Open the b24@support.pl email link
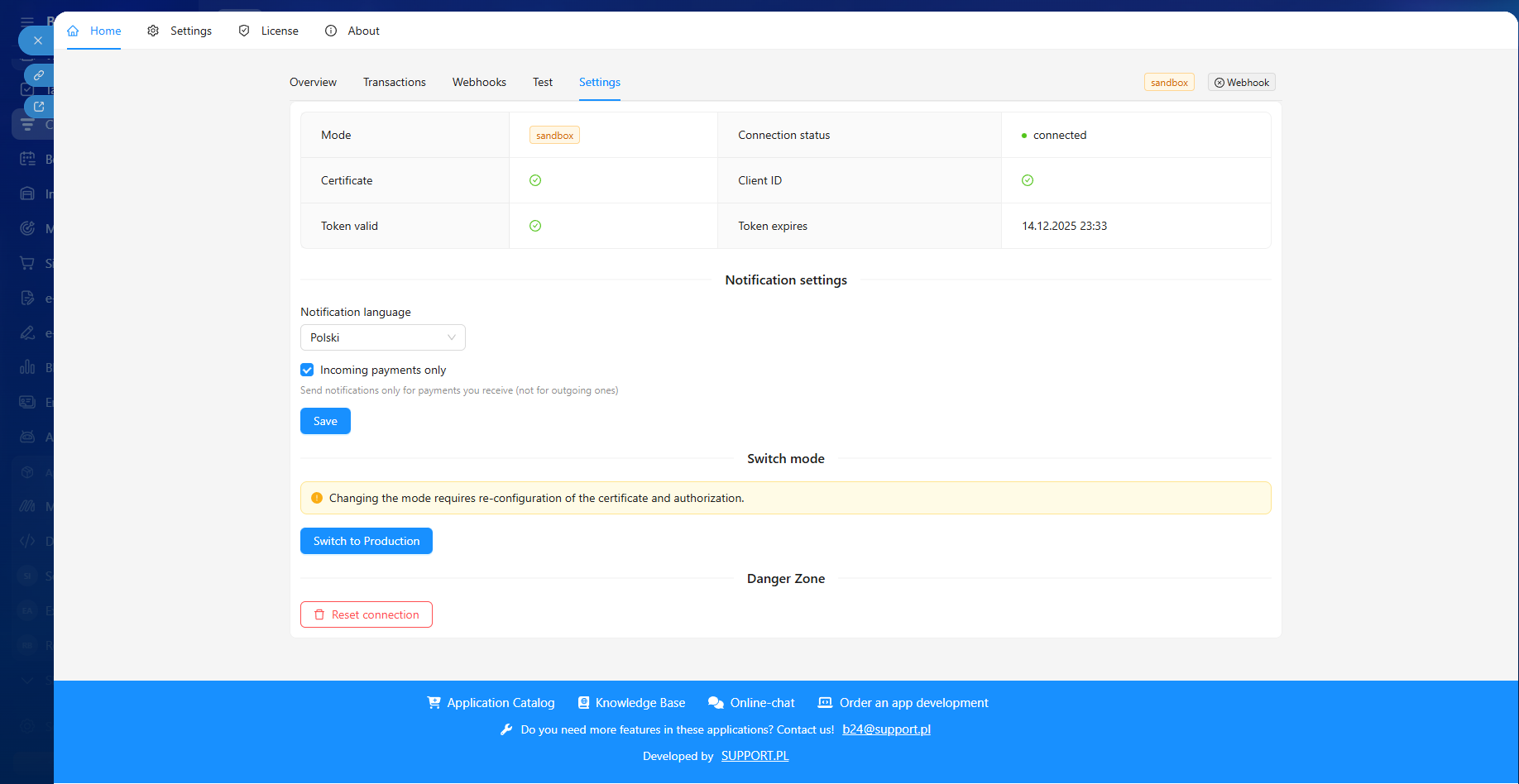This screenshot has width=1519, height=784. pos(886,729)
